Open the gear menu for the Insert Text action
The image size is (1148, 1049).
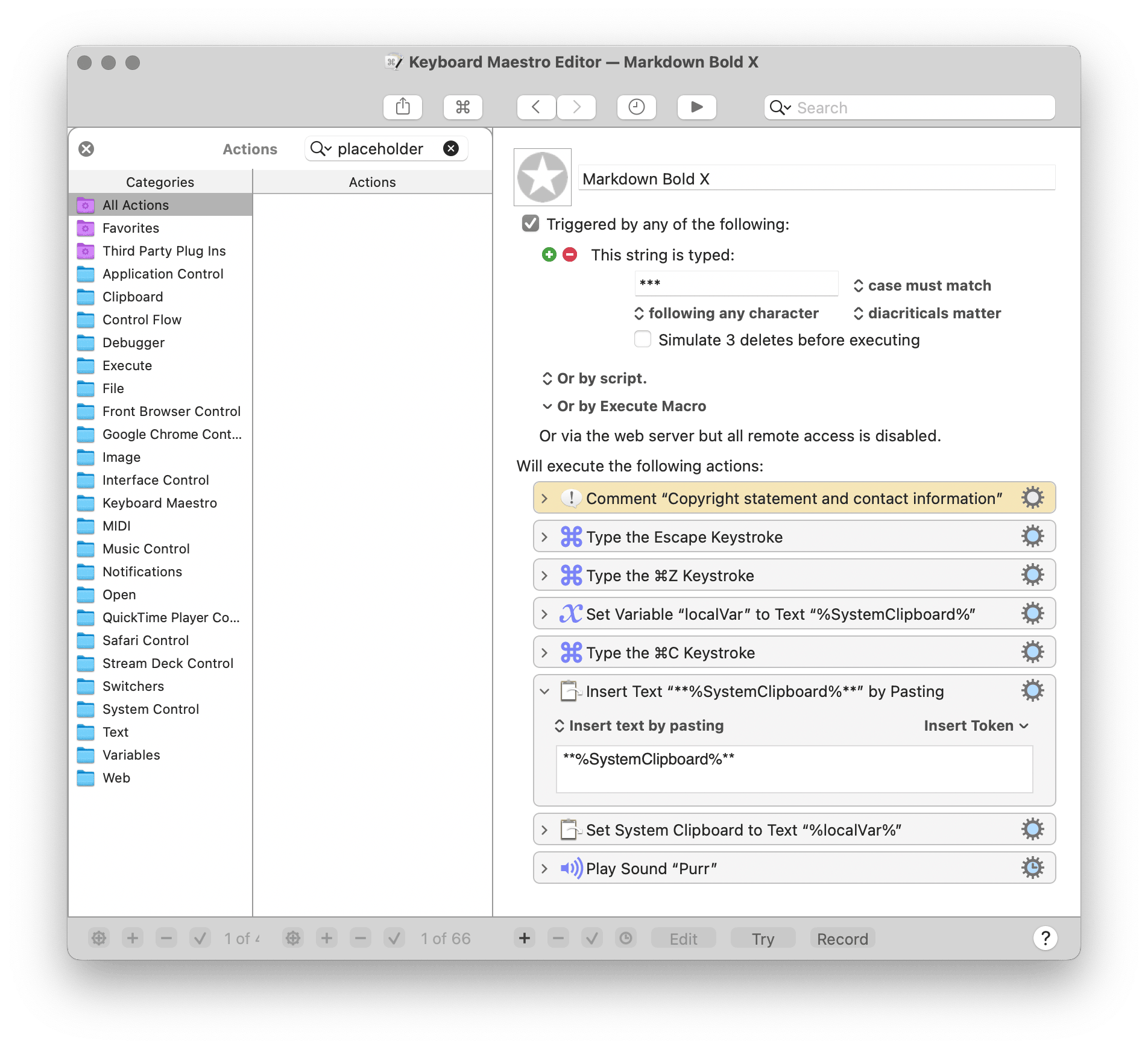click(1032, 691)
